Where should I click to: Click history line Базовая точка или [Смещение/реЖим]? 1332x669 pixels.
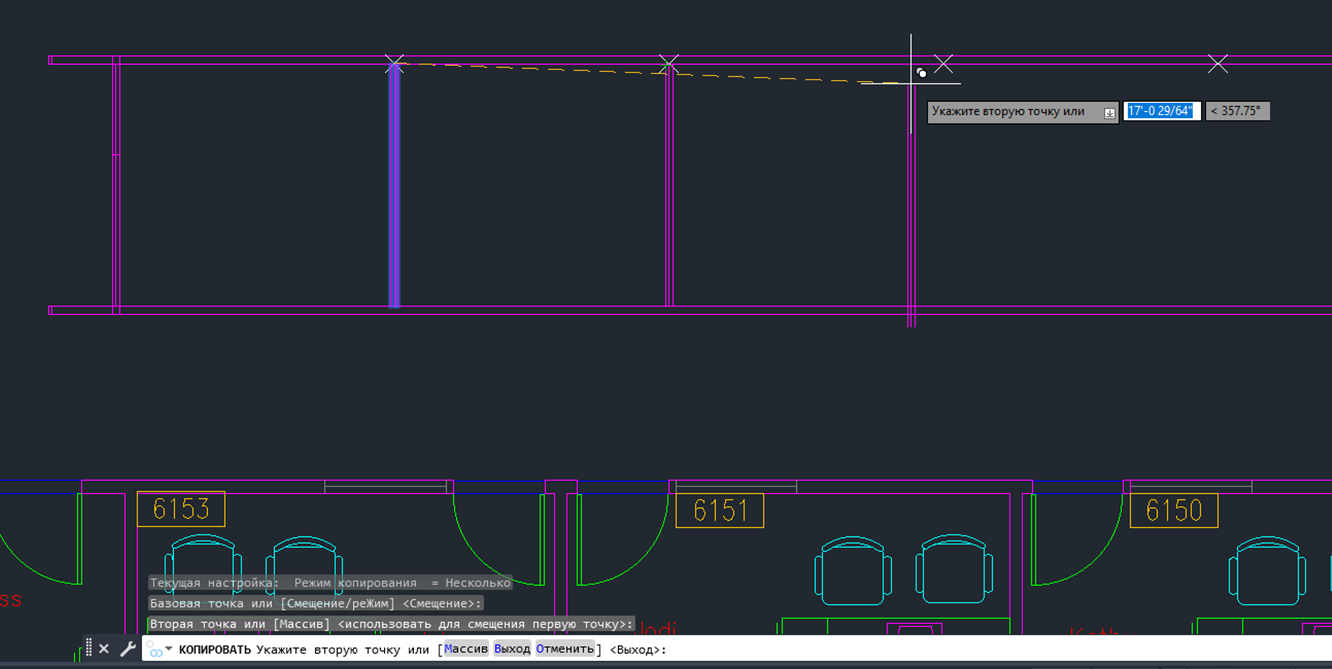point(316,603)
